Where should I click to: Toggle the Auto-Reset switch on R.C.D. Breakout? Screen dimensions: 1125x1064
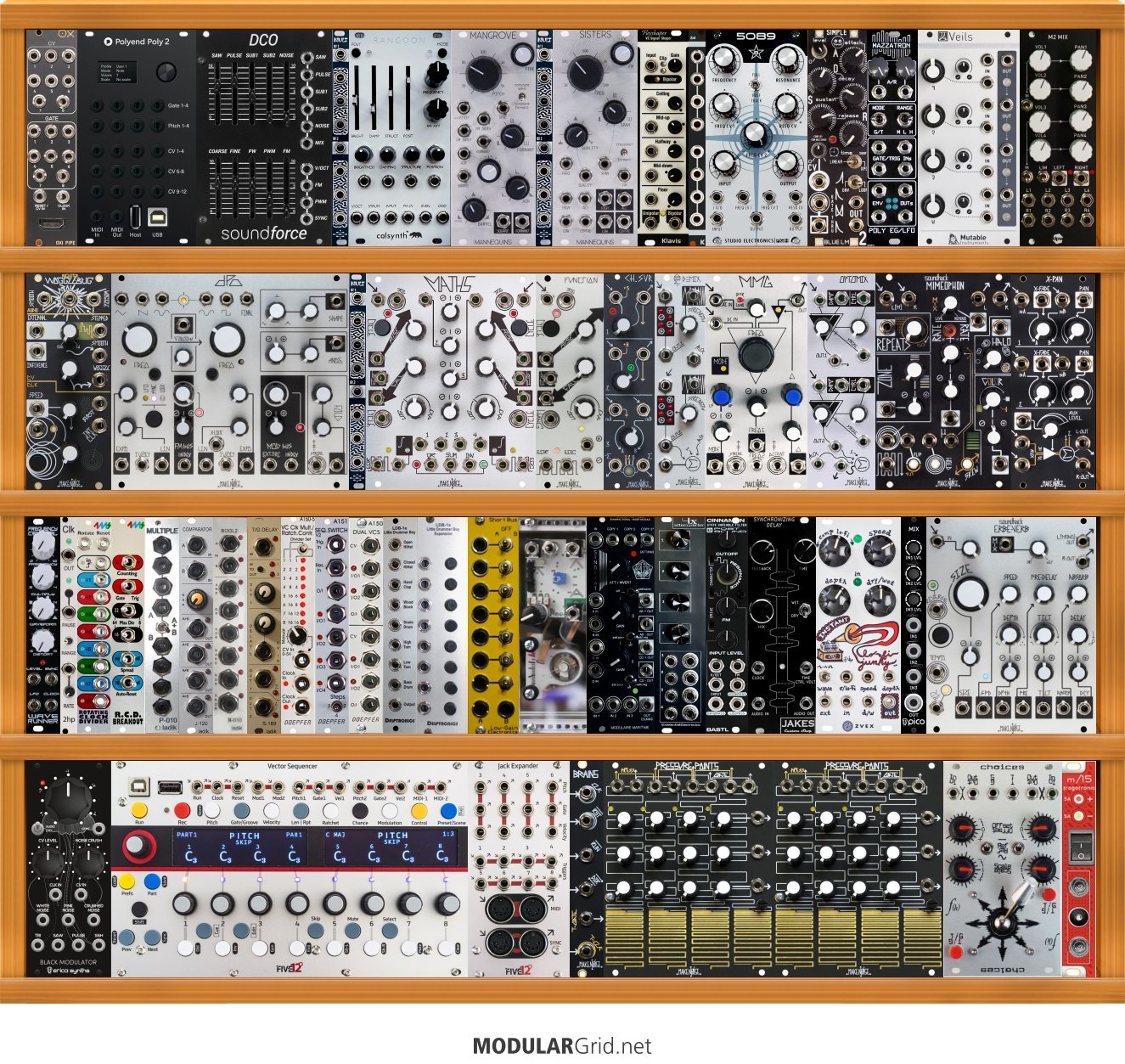[127, 683]
